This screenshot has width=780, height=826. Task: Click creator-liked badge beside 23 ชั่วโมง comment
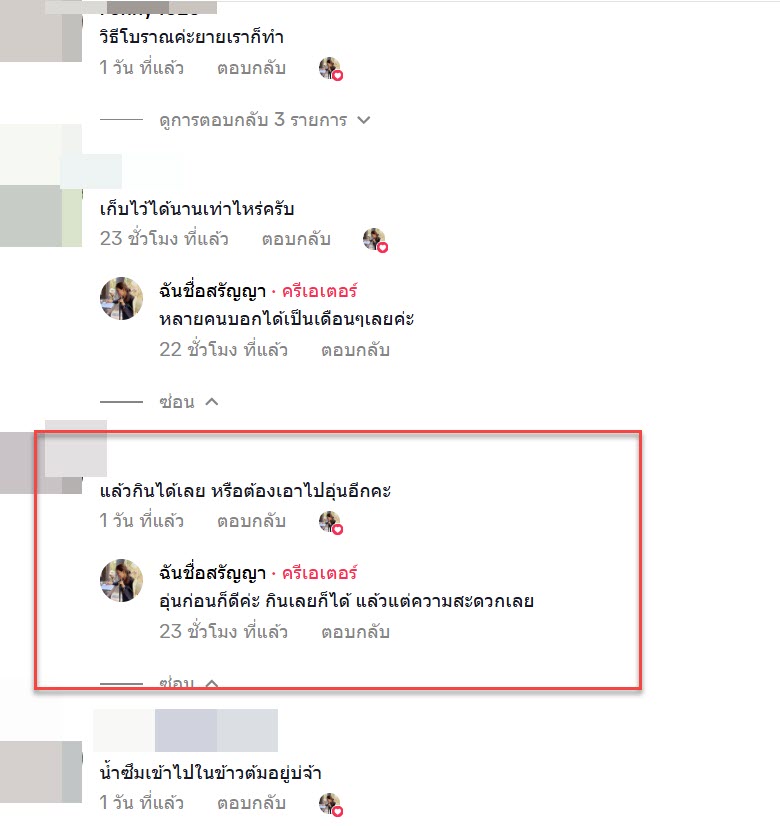(376, 240)
